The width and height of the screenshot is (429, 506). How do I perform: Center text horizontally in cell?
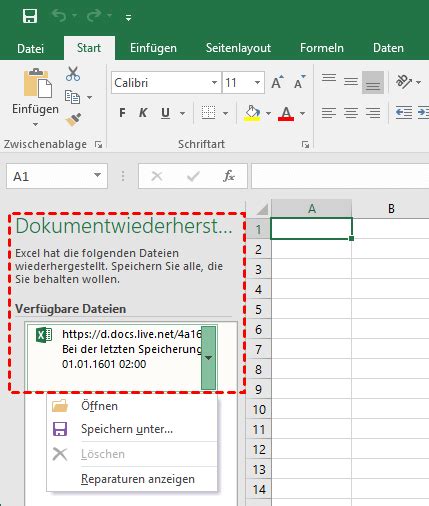click(x=351, y=113)
